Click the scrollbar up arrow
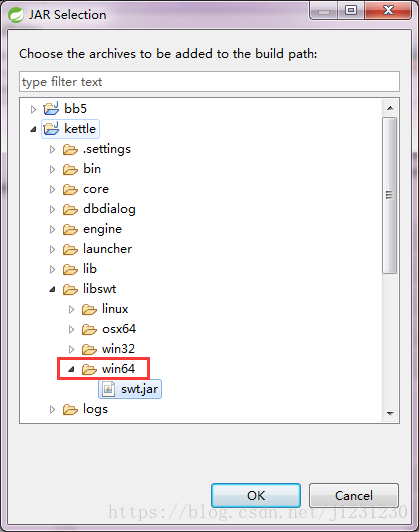The width and height of the screenshot is (419, 532). (390, 108)
